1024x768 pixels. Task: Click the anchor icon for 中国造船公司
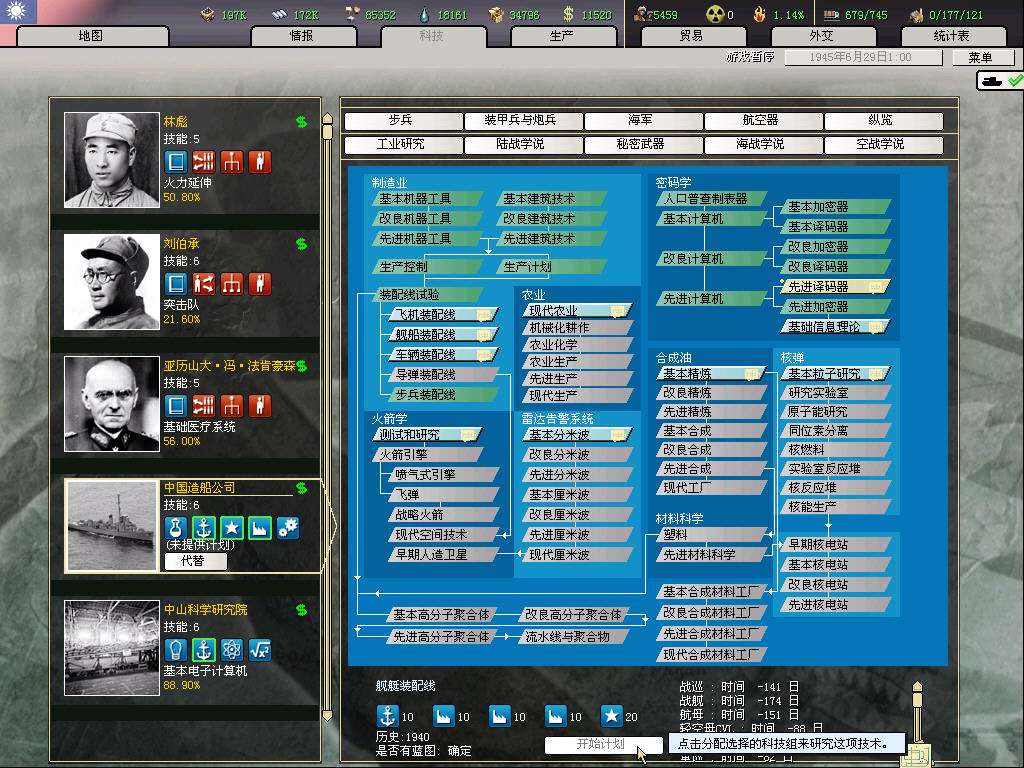pos(204,527)
